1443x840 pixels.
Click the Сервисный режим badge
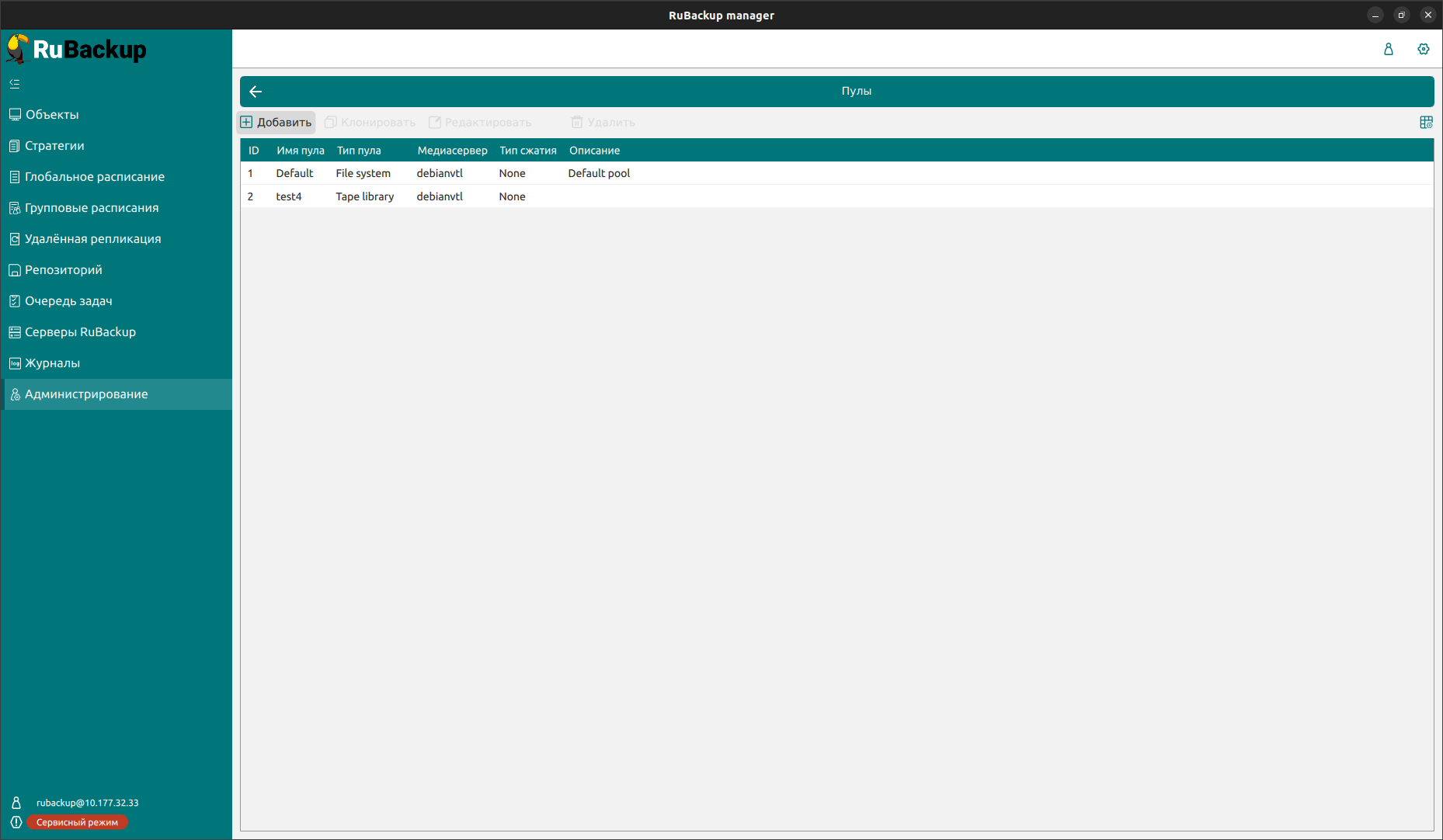click(x=77, y=822)
